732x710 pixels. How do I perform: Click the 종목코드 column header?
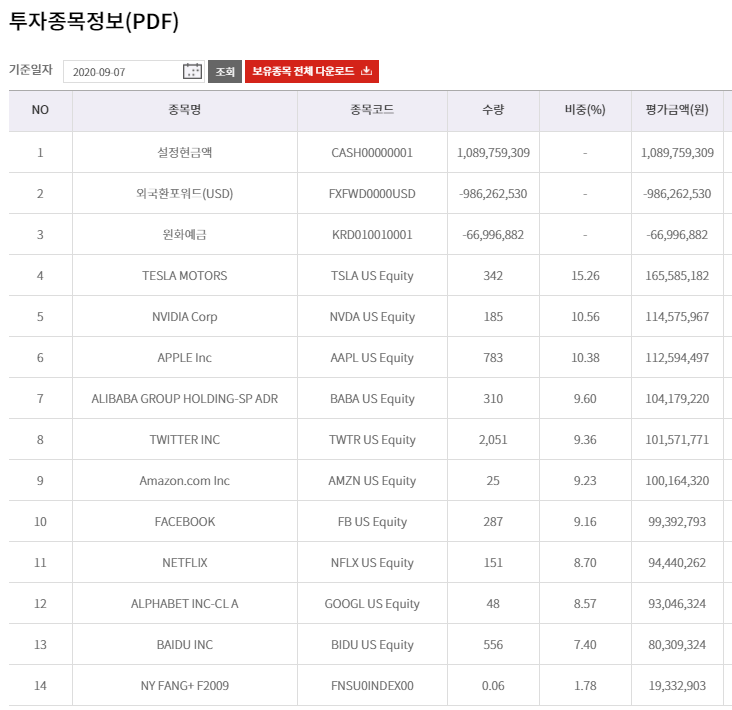click(x=372, y=110)
